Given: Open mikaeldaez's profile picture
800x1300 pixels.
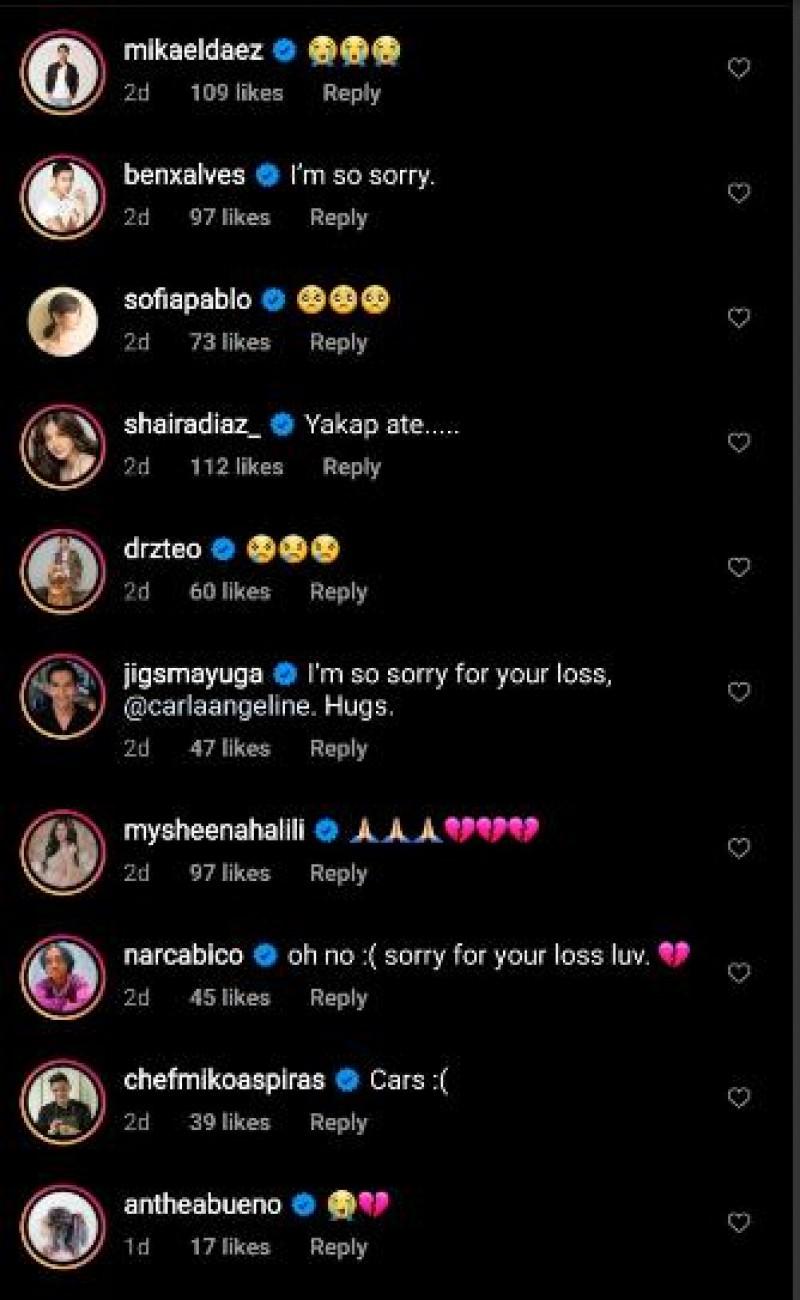Looking at the screenshot, I should point(63,70).
